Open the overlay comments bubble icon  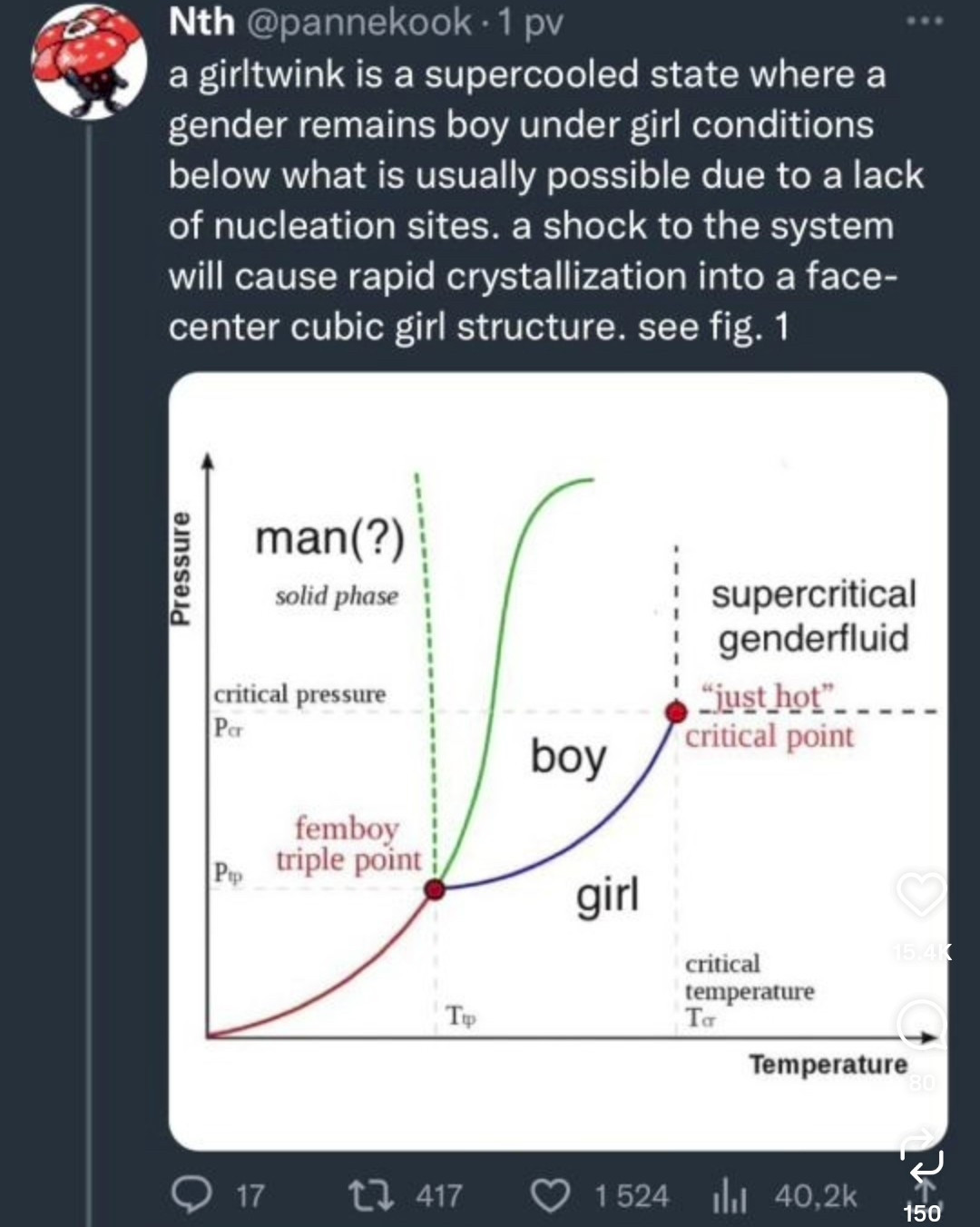coord(920,1024)
